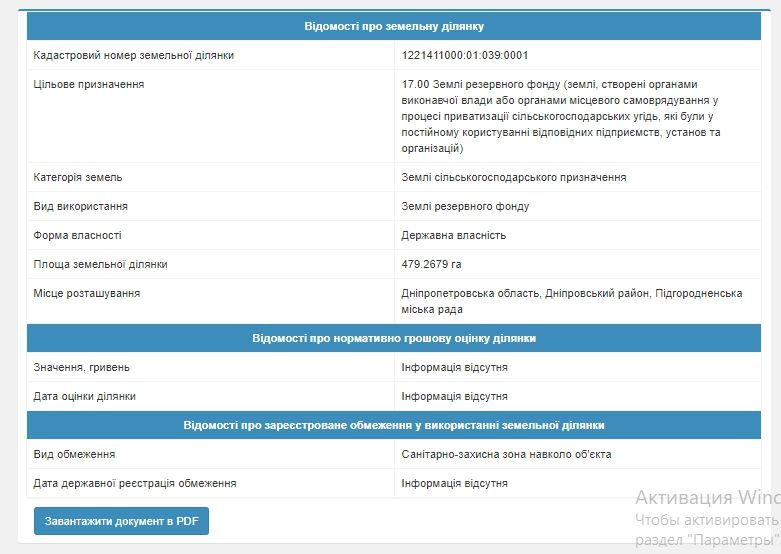Click the "Відомості про земельну ділянку" header

tap(394, 26)
